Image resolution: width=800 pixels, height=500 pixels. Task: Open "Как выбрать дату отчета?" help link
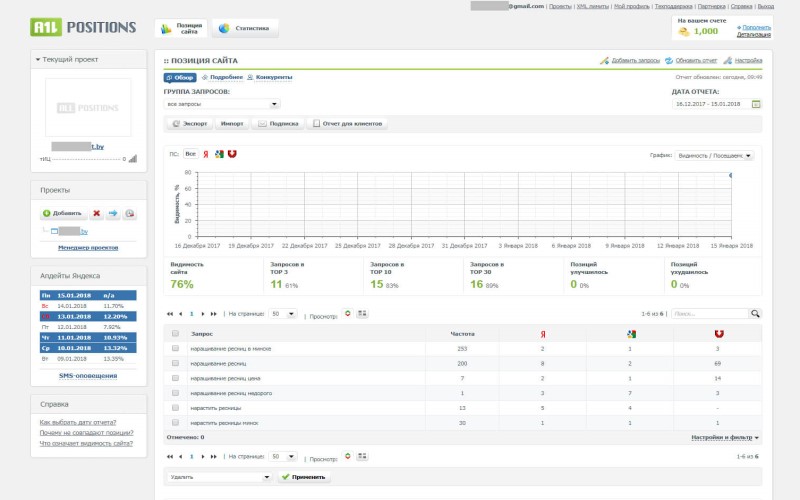pos(78,422)
